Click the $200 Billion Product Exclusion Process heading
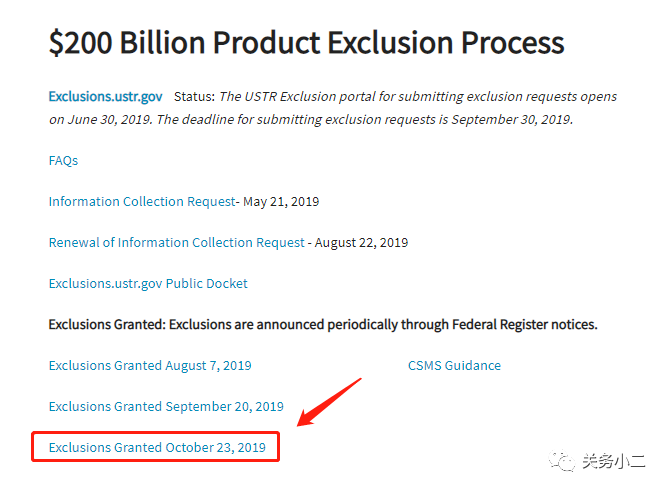The image size is (667, 491). (306, 42)
